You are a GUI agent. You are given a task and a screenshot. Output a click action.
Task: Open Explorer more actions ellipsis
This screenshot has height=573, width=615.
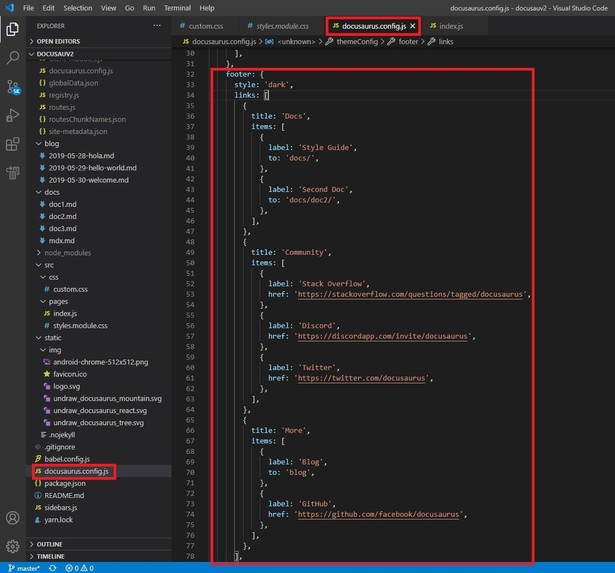[157, 25]
